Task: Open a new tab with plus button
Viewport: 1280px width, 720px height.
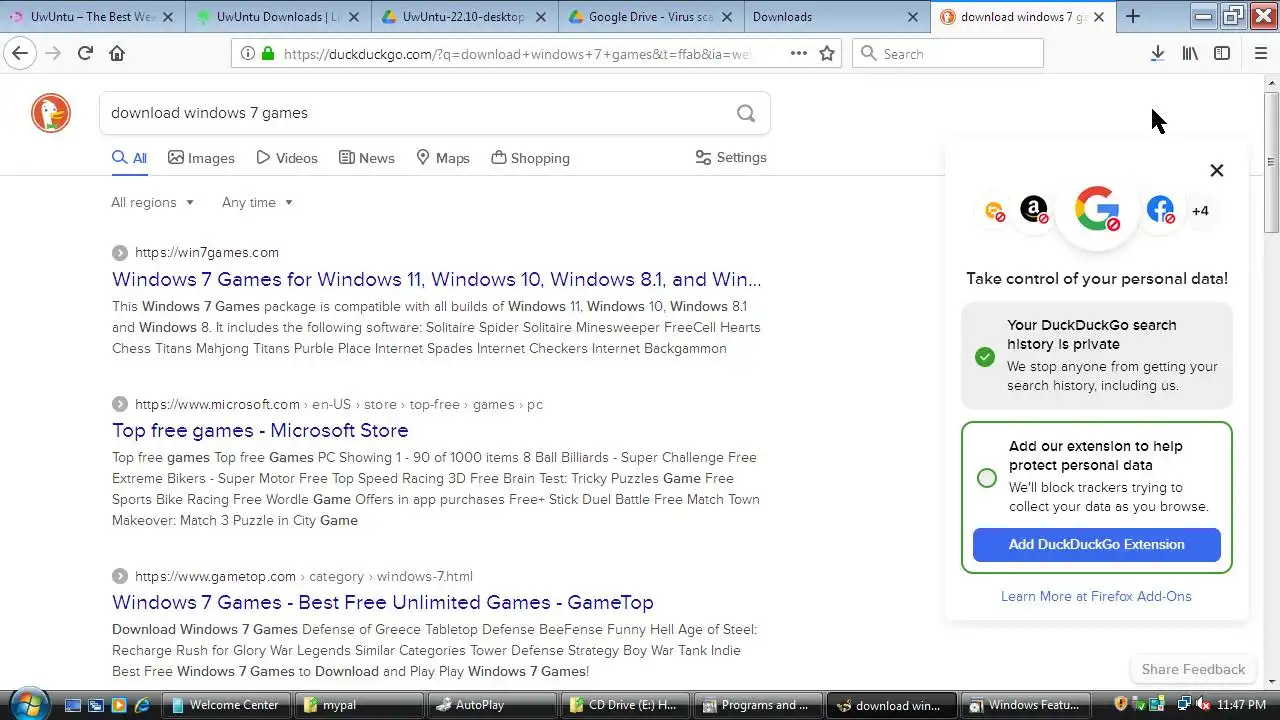Action: (1133, 16)
